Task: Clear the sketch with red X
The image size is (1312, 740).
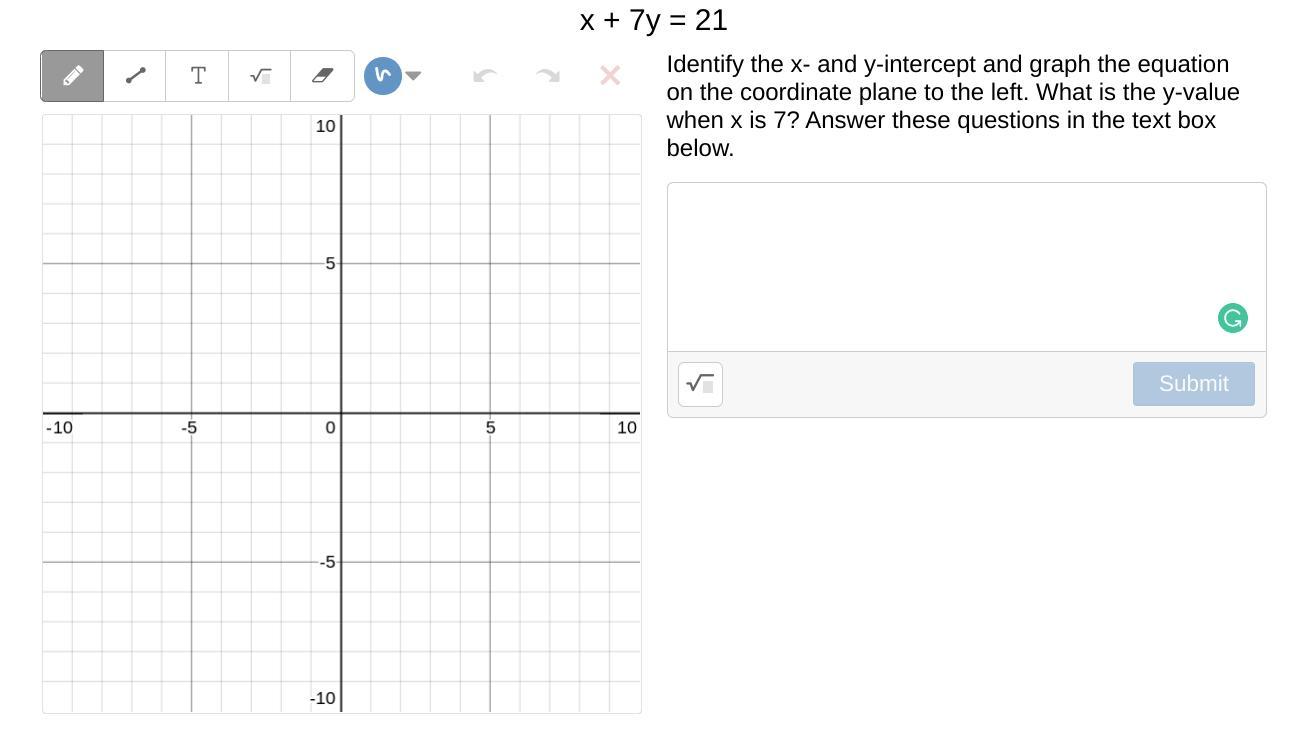Action: click(x=610, y=76)
